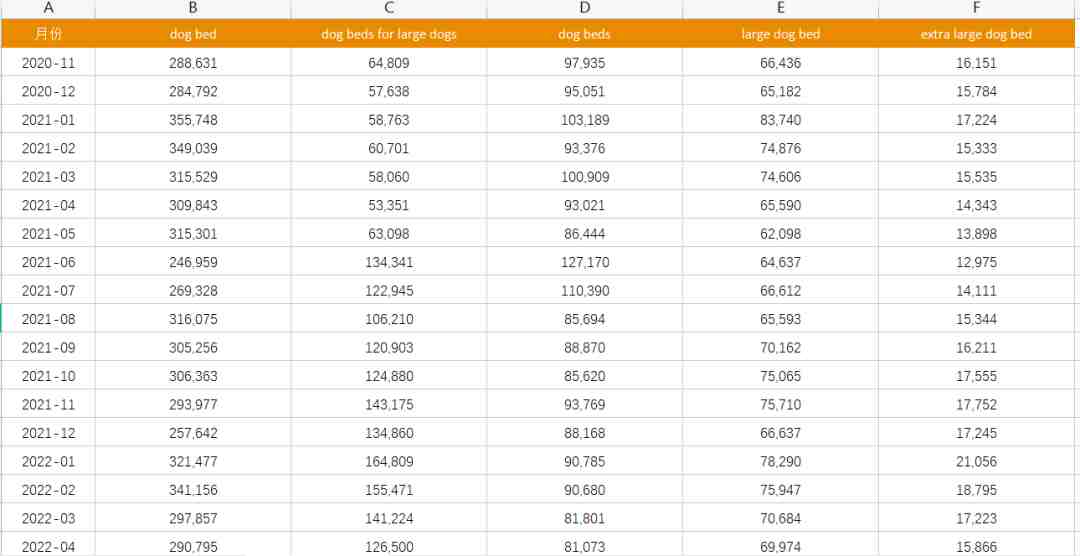This screenshot has height=556, width=1080.
Task: Select column D header
Action: (585, 8)
